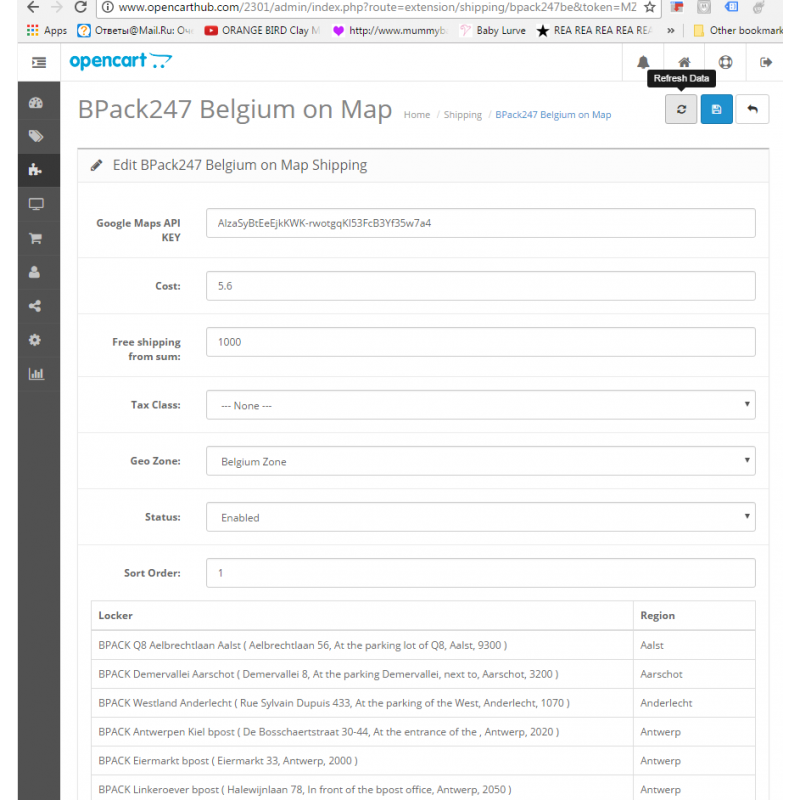Select the BPACK Westland Anderlecht row
This screenshot has height=800, width=800.
click(x=423, y=703)
